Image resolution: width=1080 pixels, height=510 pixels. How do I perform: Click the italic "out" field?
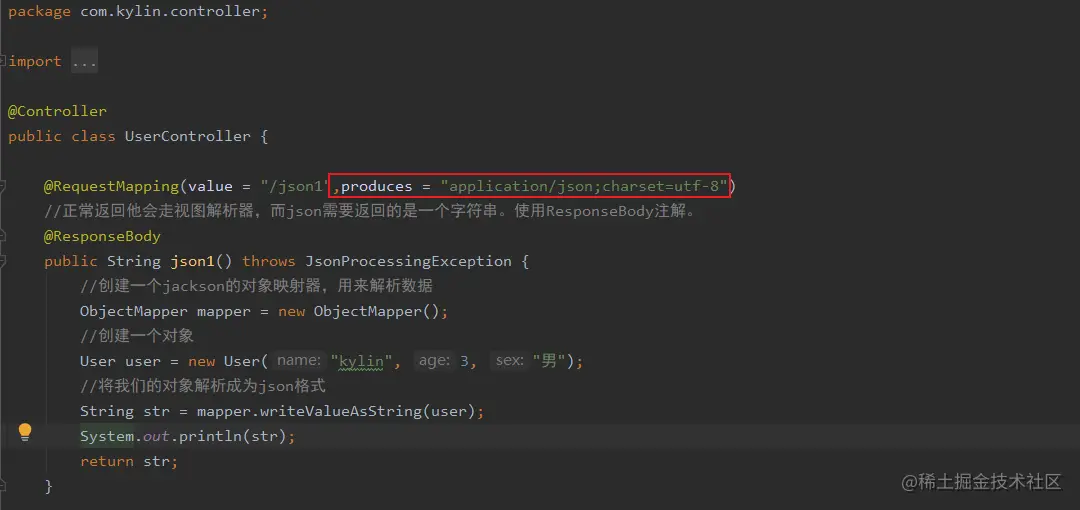[x=156, y=436]
